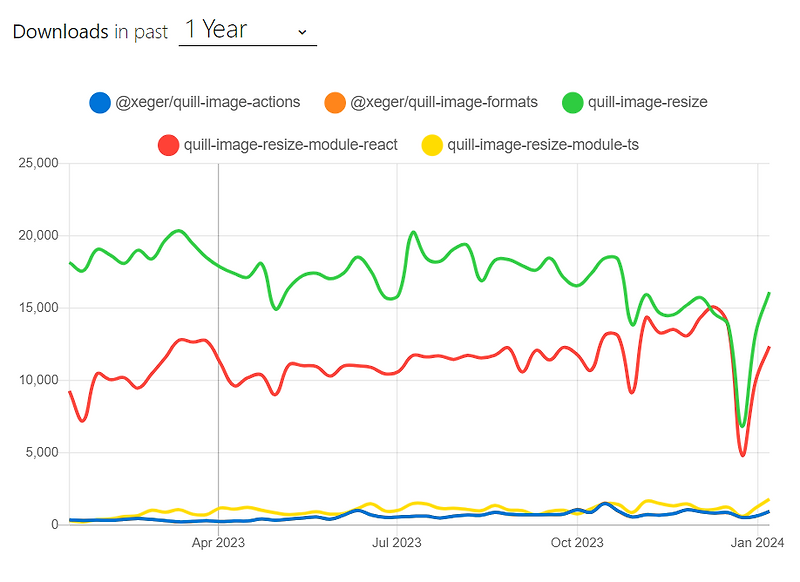Click the Apr 2023 axis label
Screen dimensions: 800x582
click(x=218, y=543)
